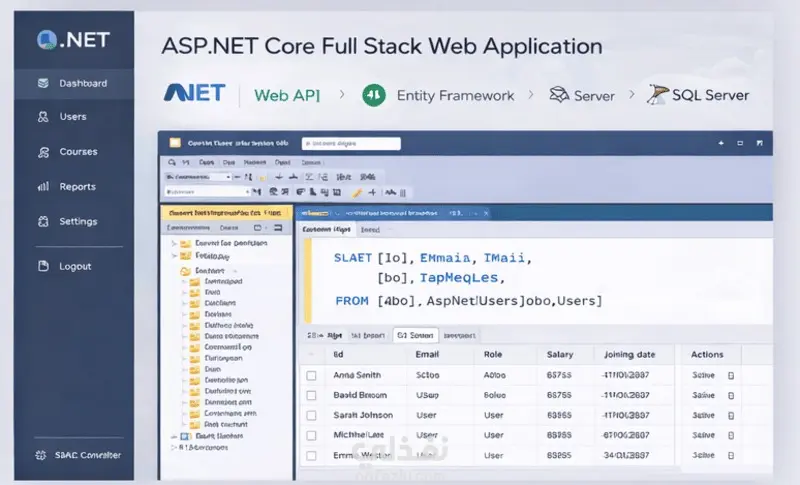Click the SLAET keyword in the query
The height and width of the screenshot is (485, 800).
point(353,258)
